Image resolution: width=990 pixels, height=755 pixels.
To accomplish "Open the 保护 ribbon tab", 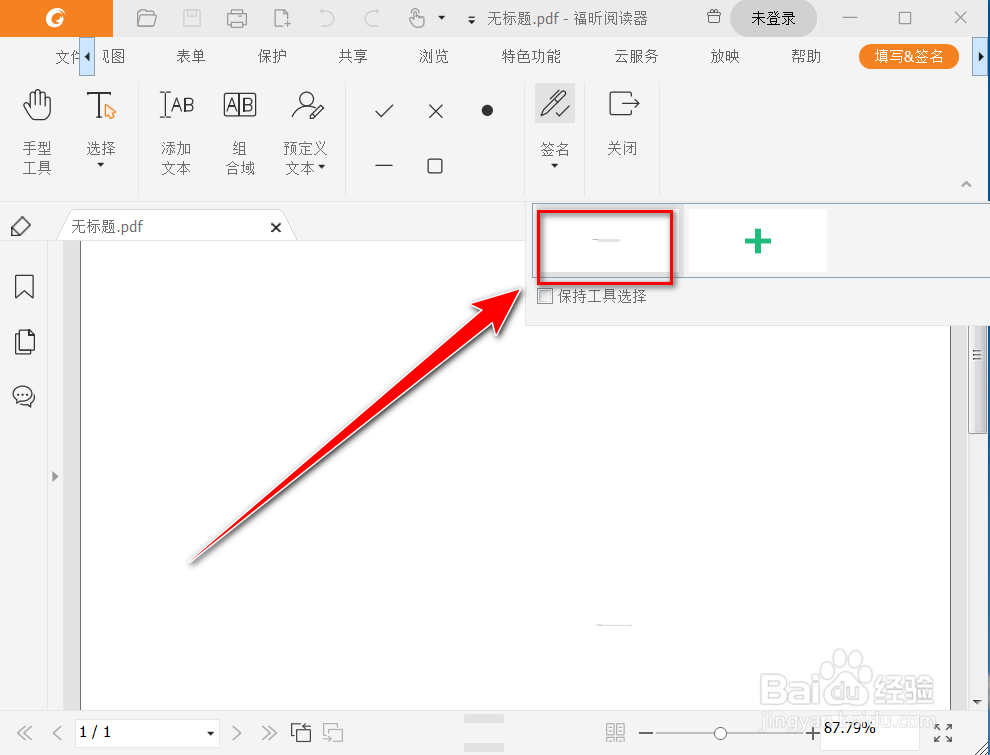I will (272, 56).
